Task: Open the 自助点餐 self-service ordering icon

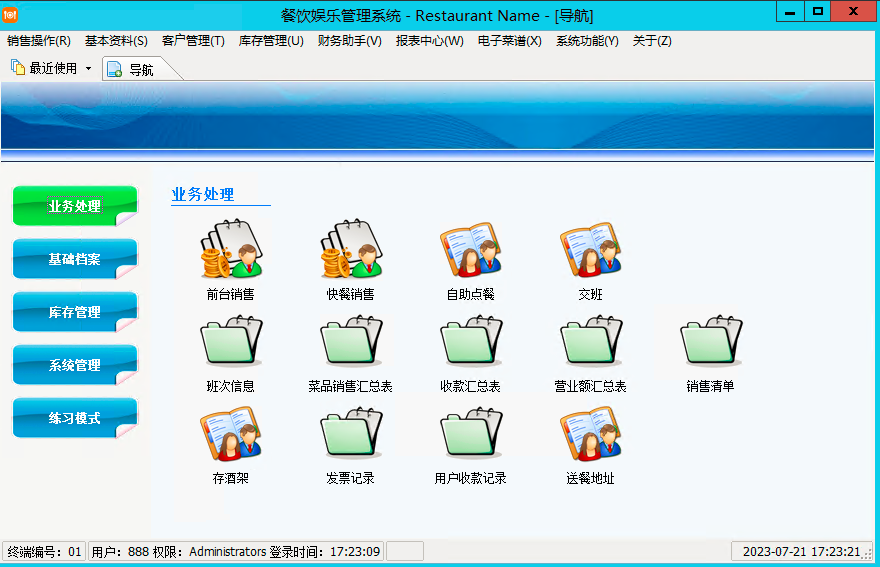Action: click(x=470, y=250)
